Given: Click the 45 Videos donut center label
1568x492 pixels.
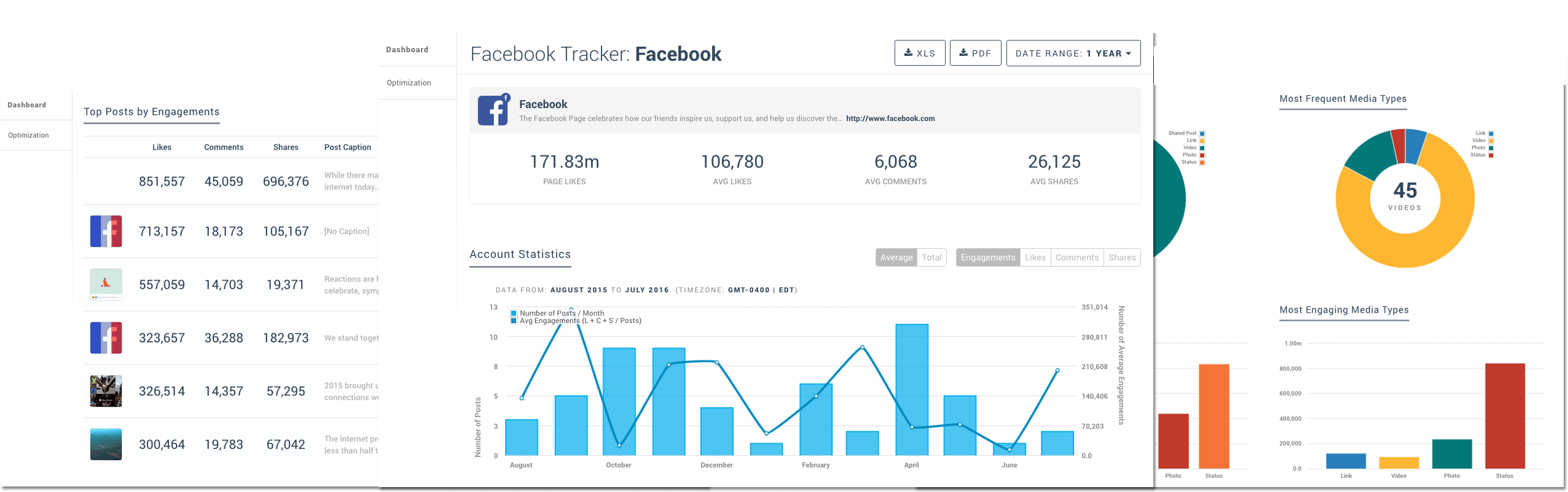Looking at the screenshot, I should [x=1405, y=196].
